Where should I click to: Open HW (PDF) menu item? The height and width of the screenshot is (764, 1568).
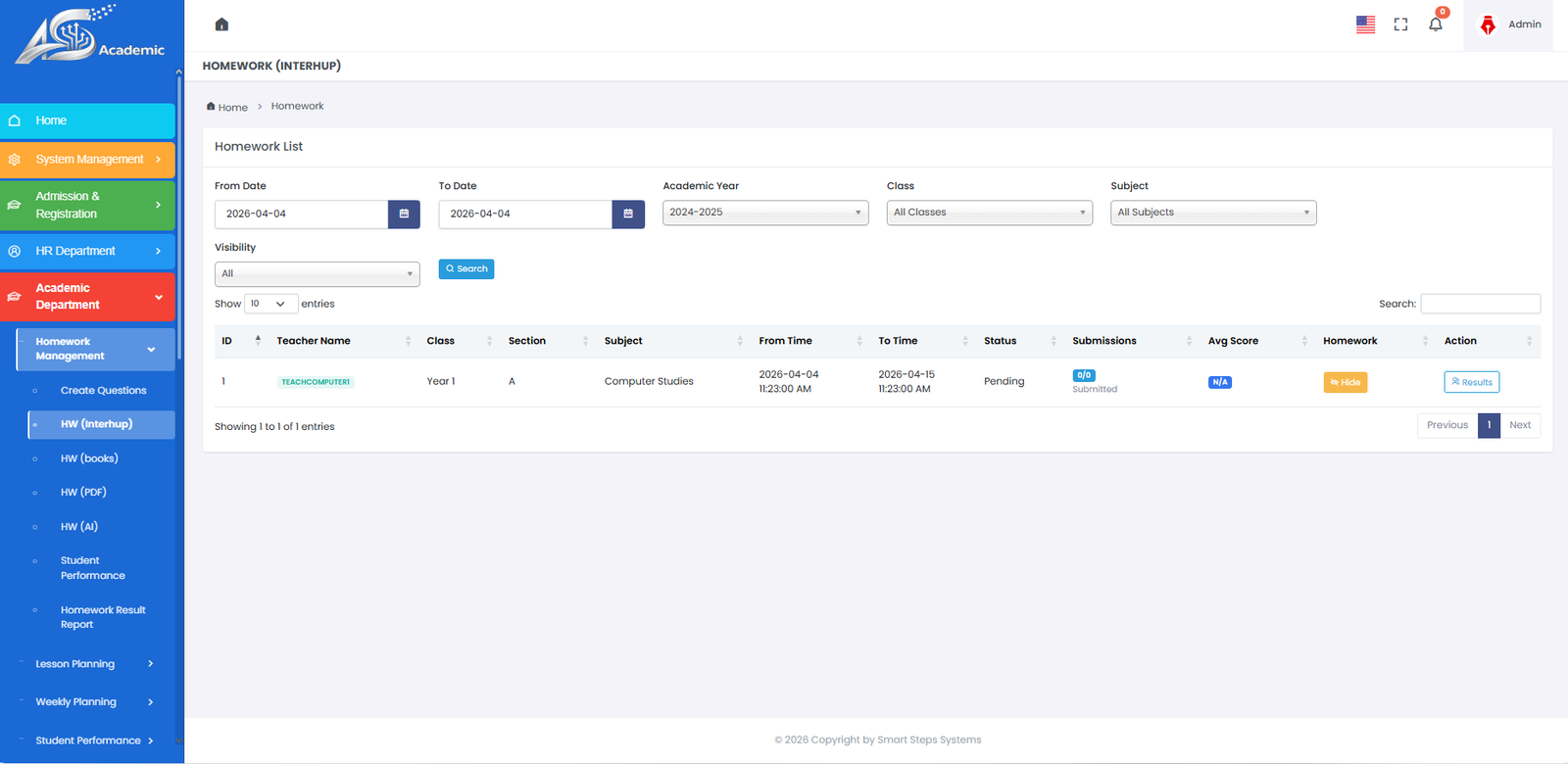tap(83, 492)
